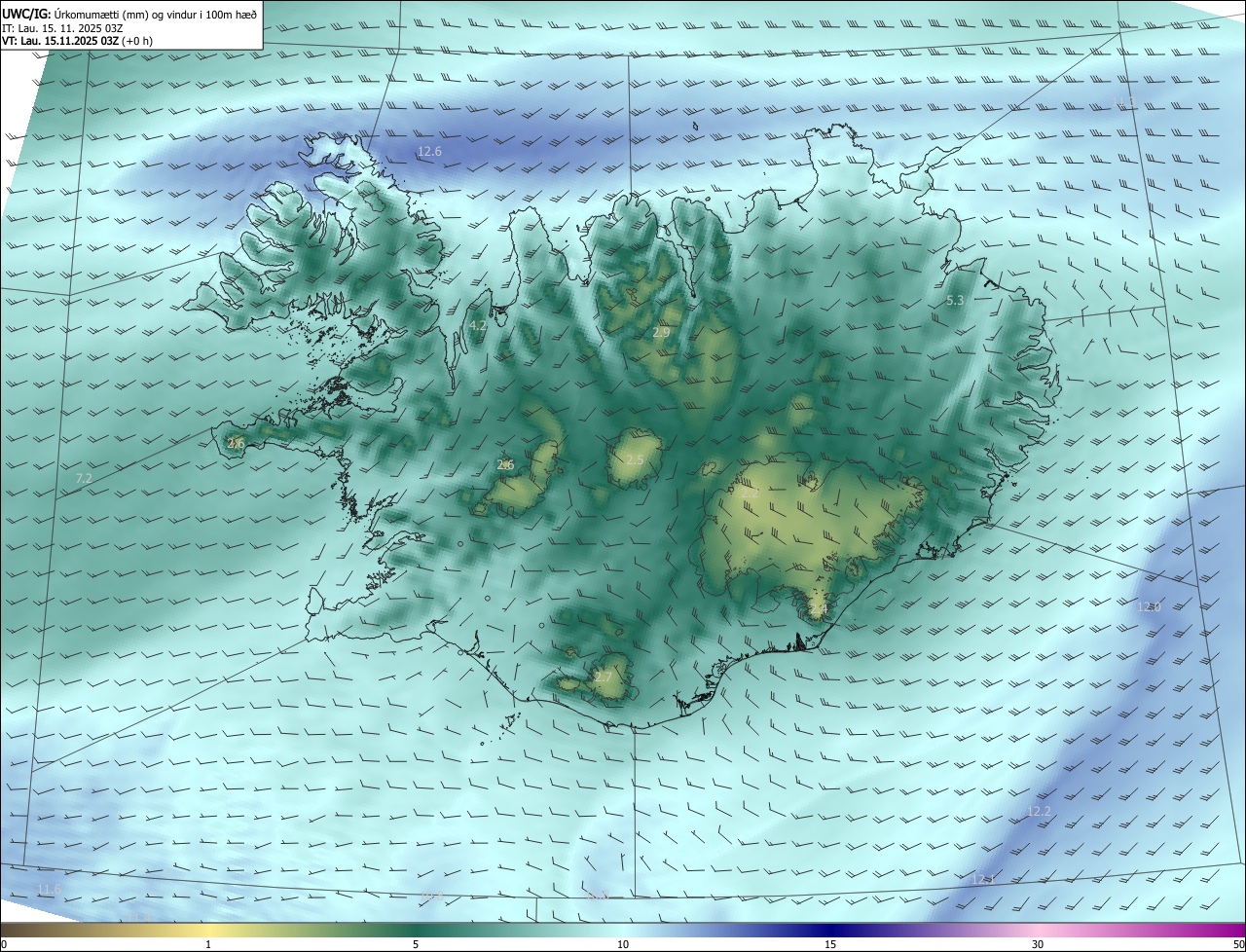
Task: Select the "VT: Lau. 15.11.2025 03Z (+0 h)" line
Action: pos(77,41)
